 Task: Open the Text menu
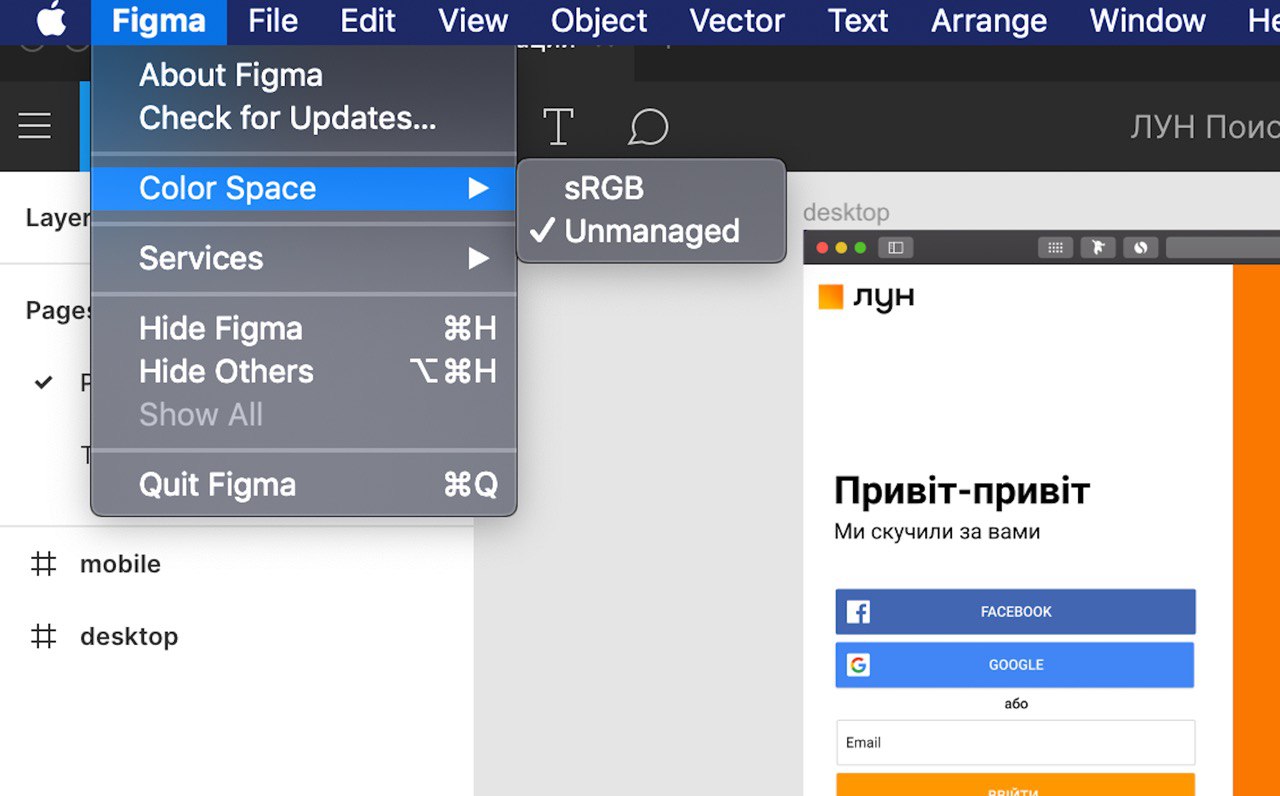(858, 21)
